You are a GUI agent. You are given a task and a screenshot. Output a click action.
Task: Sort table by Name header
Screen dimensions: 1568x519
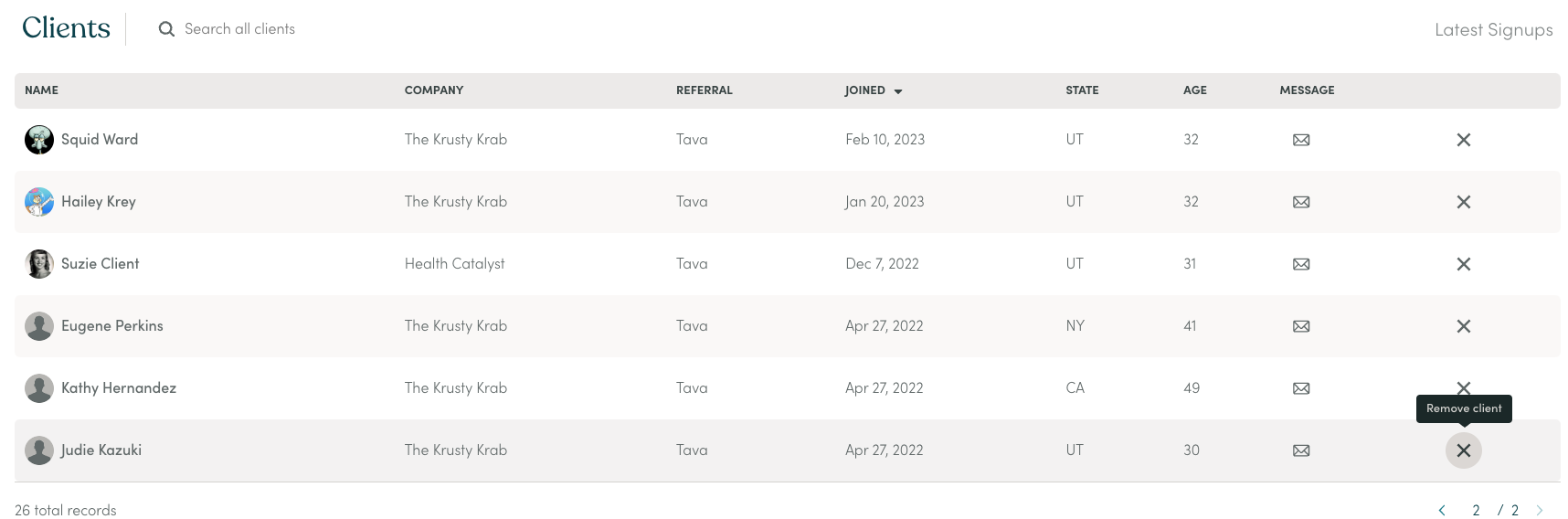pos(41,90)
